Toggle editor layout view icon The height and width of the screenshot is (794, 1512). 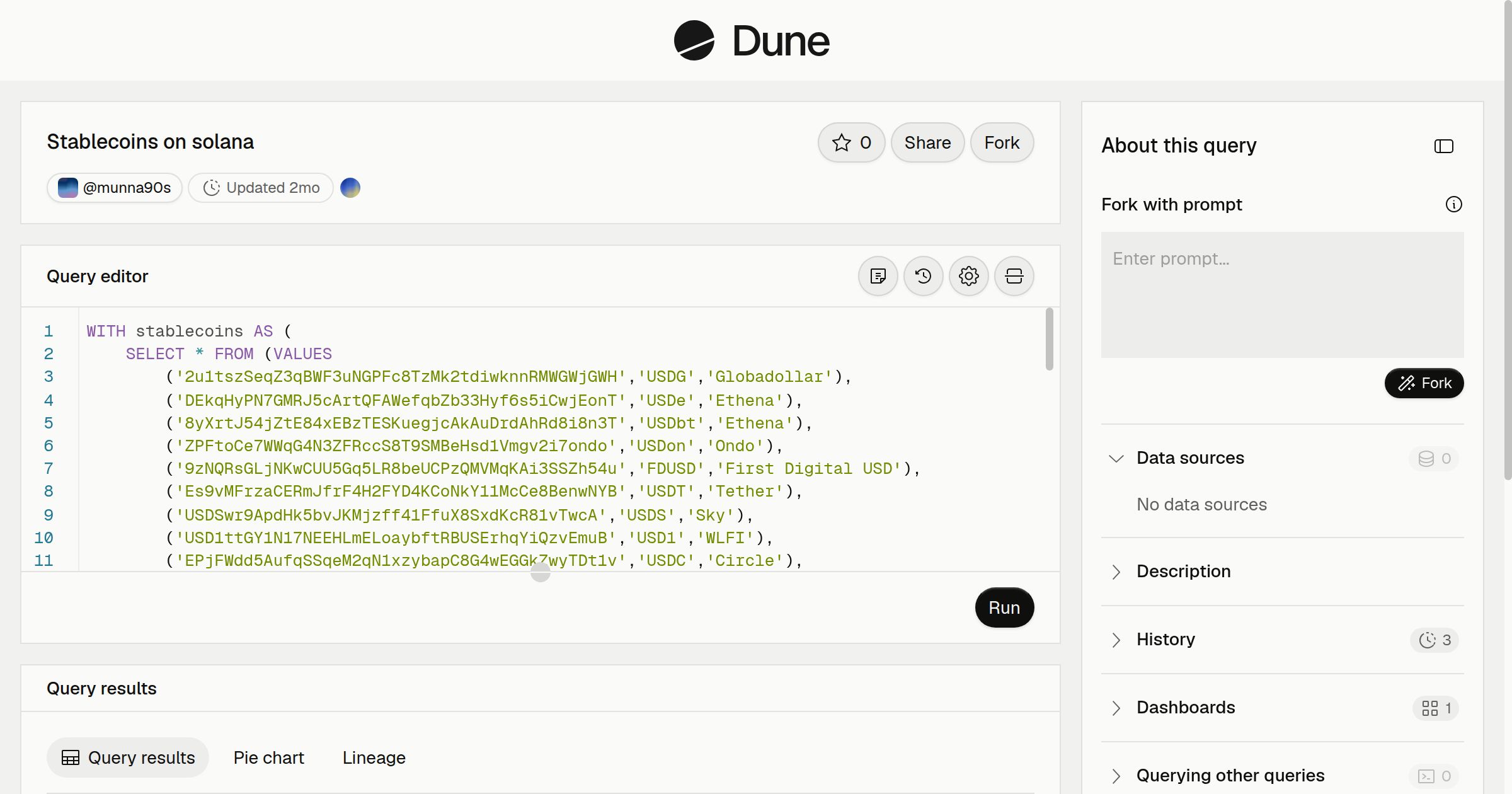1014,276
